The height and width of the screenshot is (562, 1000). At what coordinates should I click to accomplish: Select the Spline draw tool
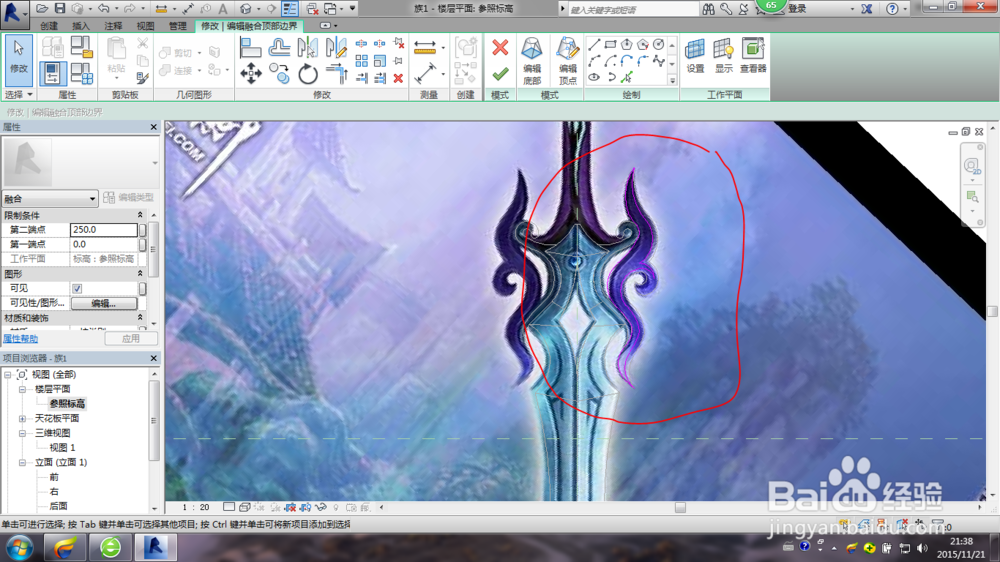(x=659, y=61)
